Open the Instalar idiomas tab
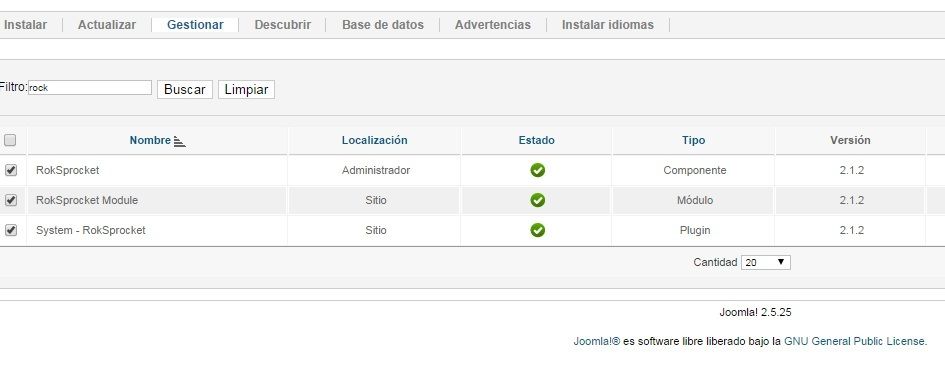 608,25
